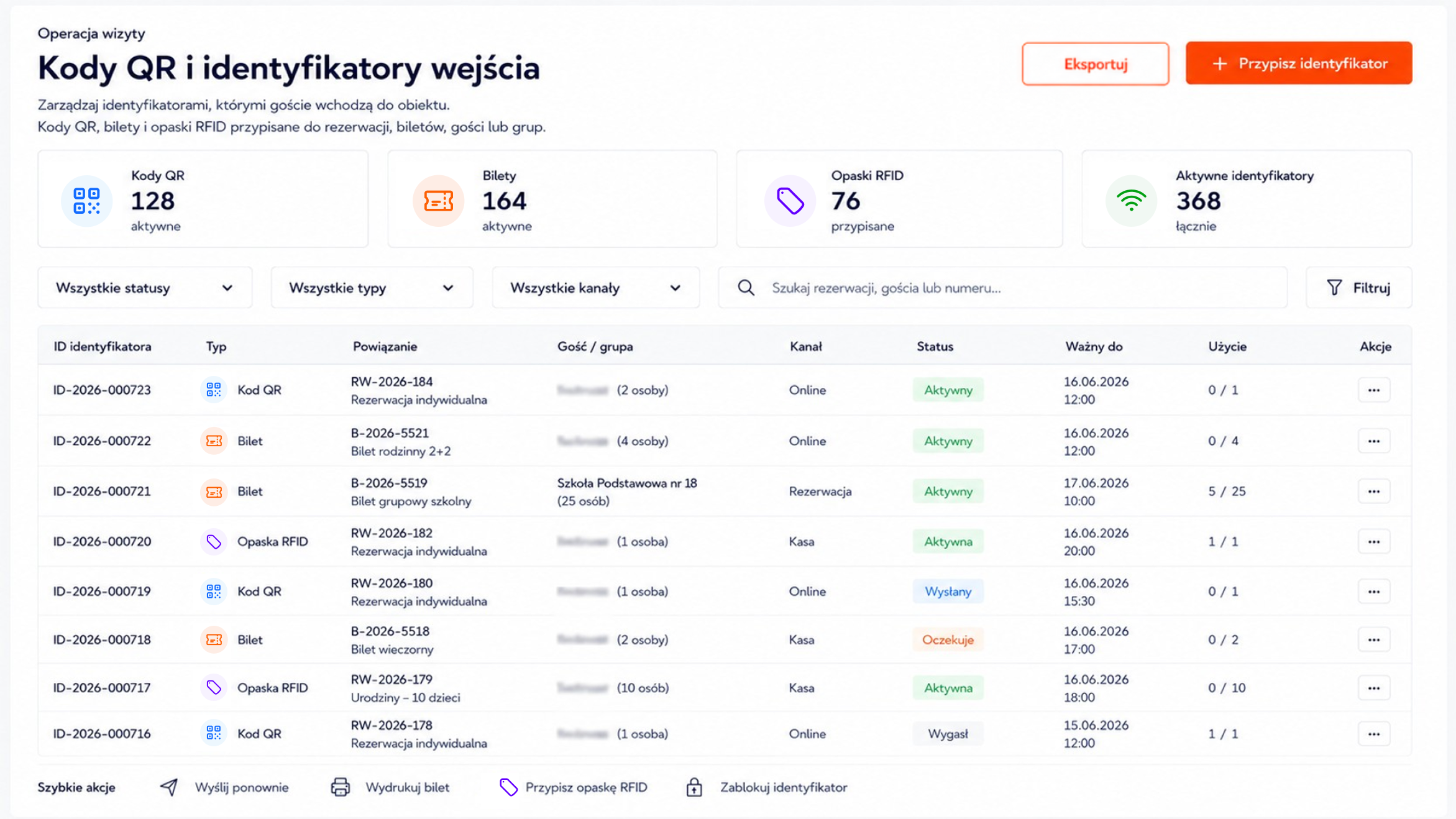Click the Kody QR stat card icon

coord(86,201)
